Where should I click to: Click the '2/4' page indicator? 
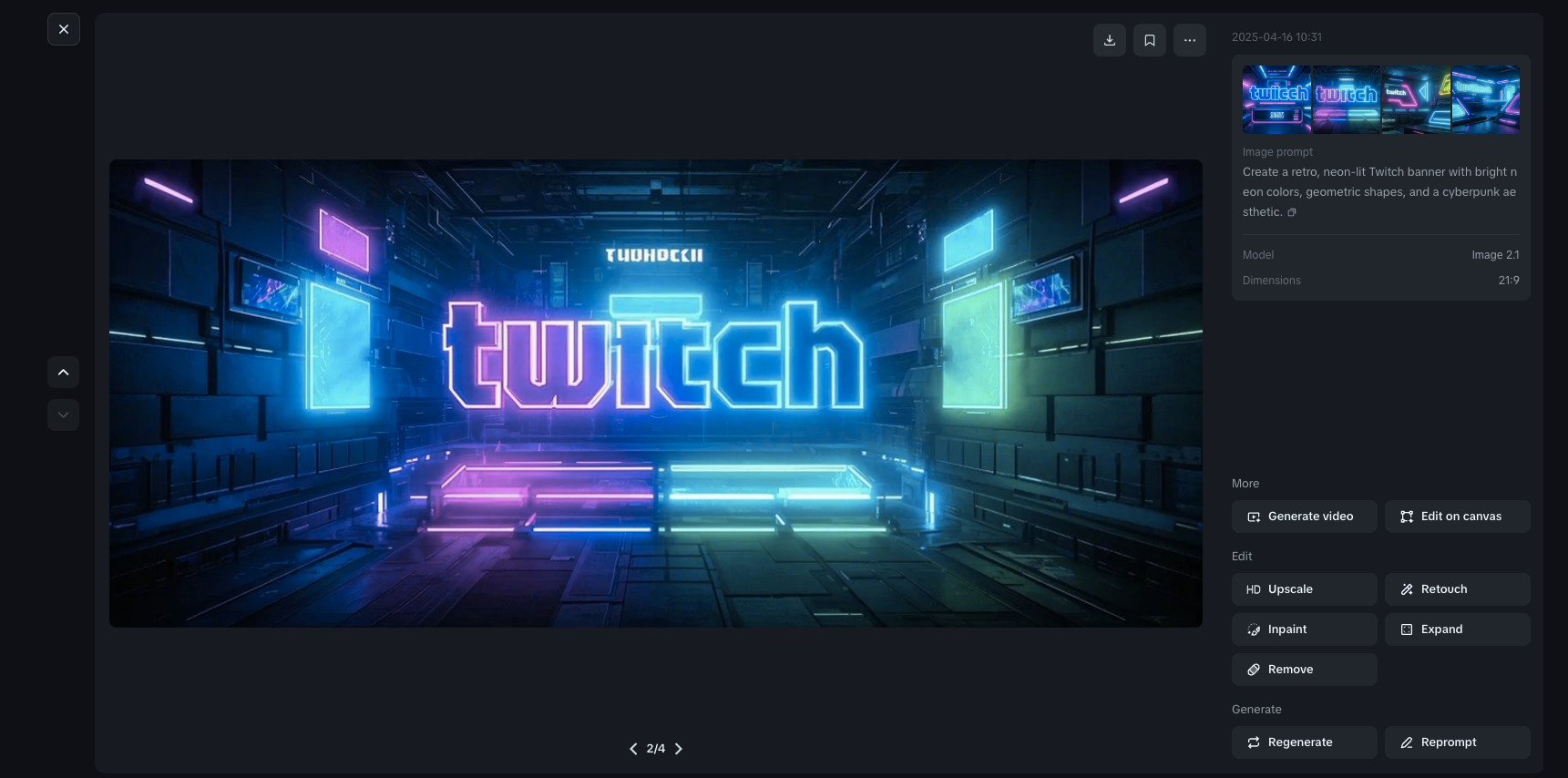[x=656, y=749]
